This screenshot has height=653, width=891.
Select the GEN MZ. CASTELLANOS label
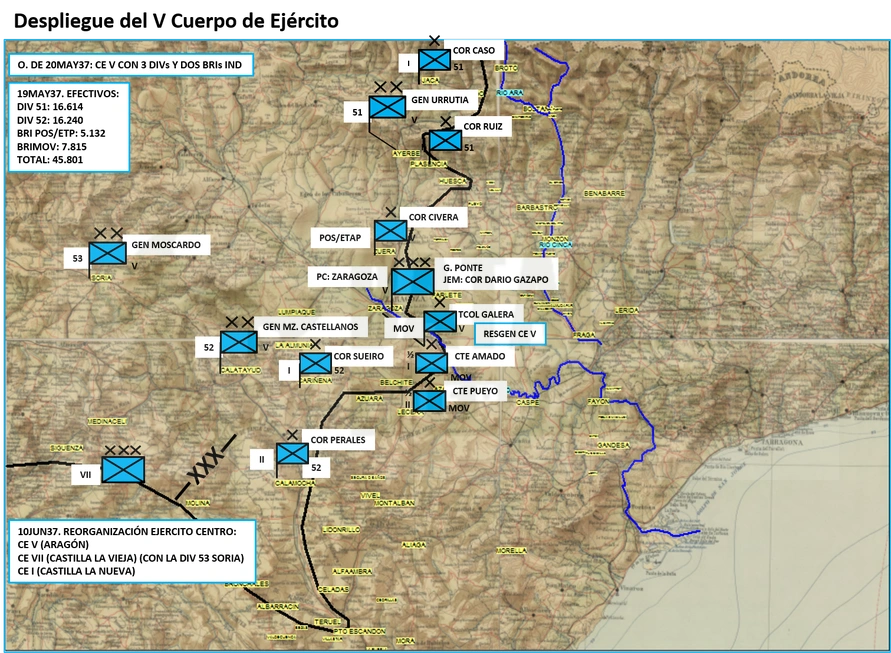point(310,327)
